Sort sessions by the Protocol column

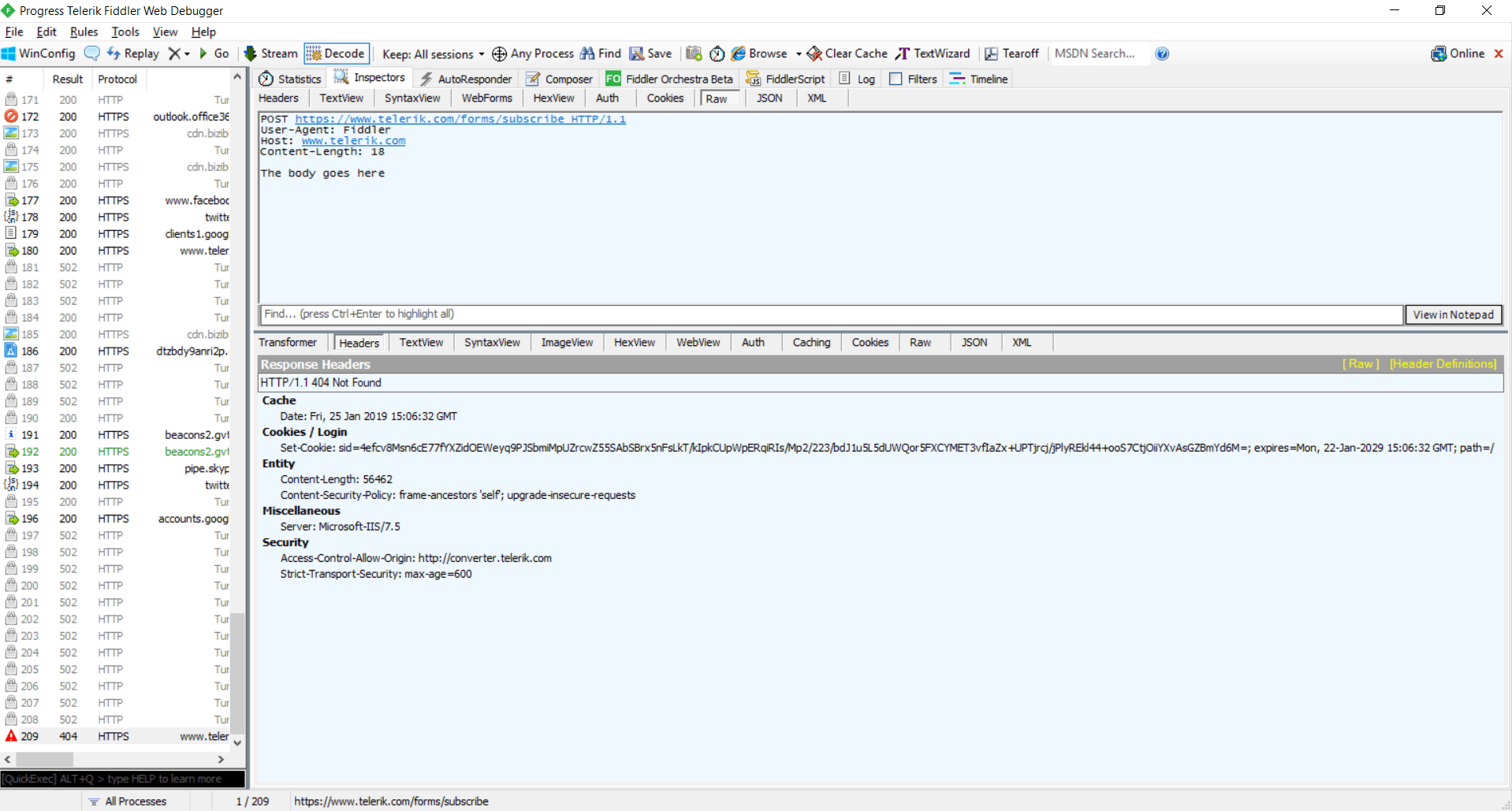coord(117,80)
